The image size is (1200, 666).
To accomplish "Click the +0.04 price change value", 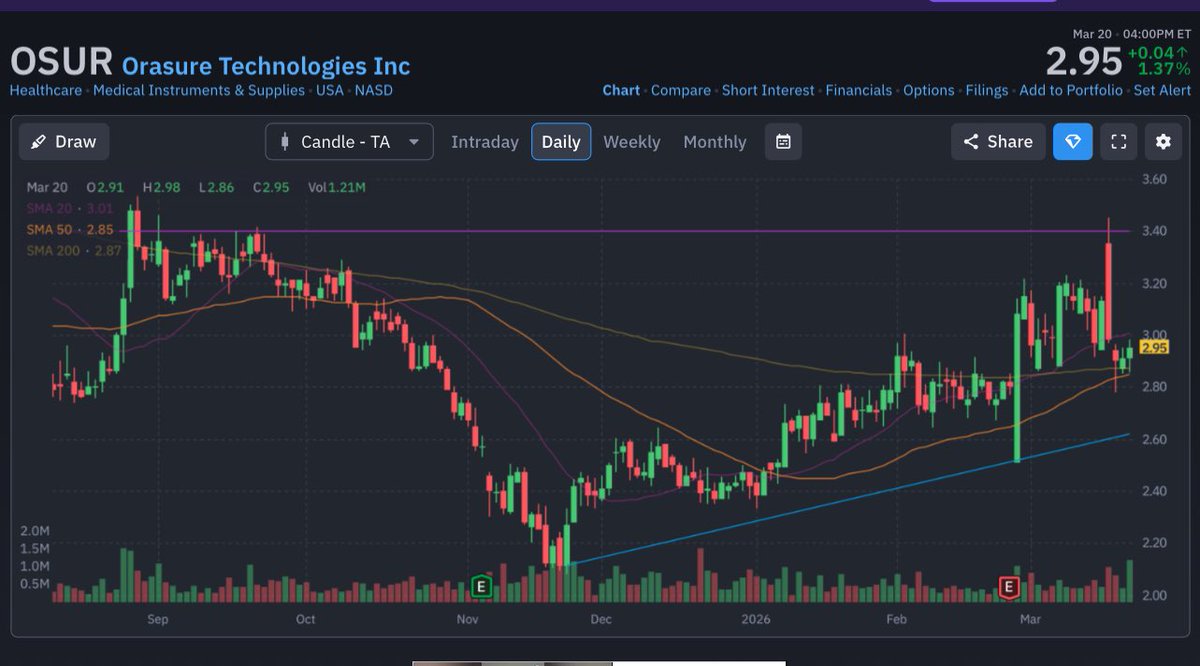I will 1159,52.
